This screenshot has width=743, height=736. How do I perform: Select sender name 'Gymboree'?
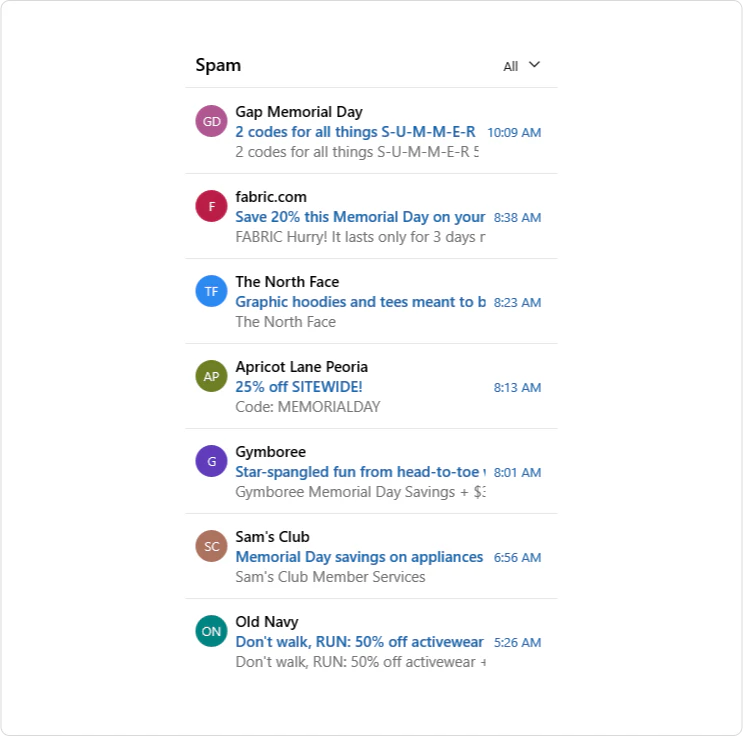pyautogui.click(x=271, y=452)
